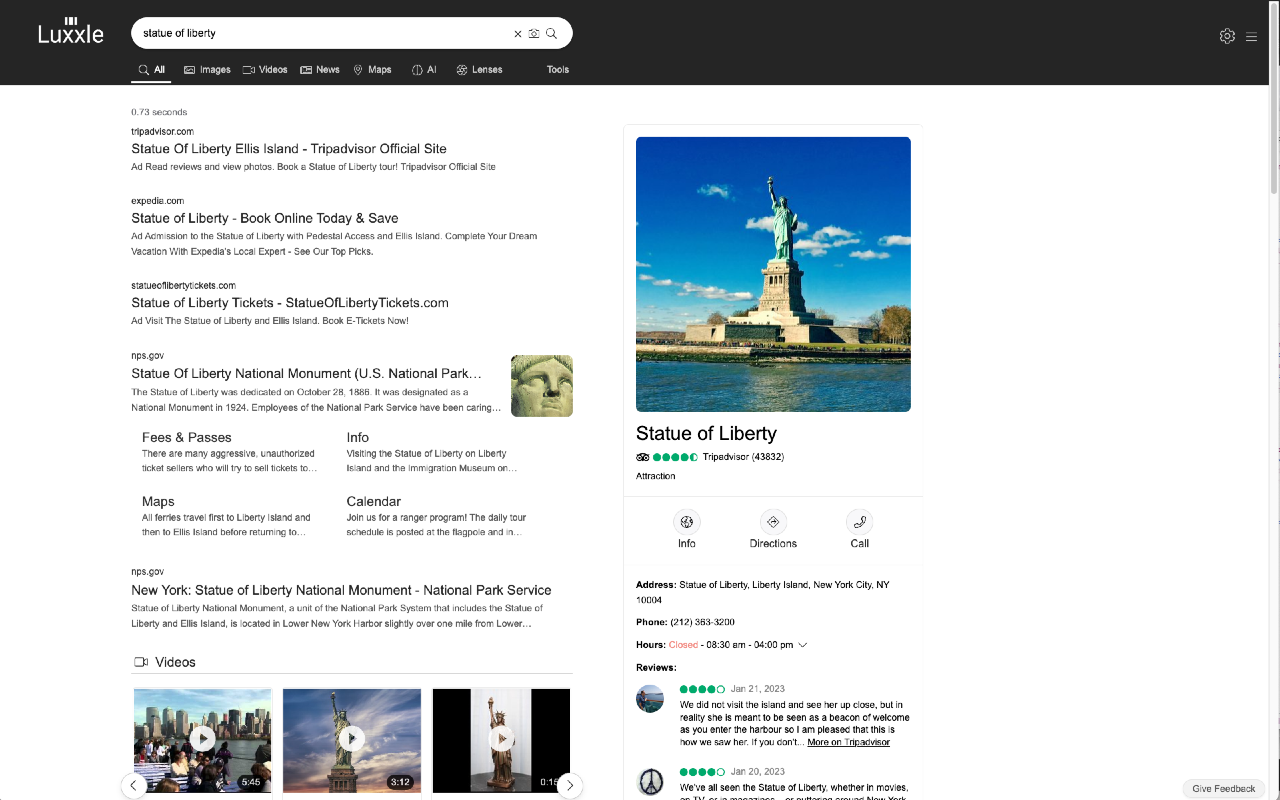The width and height of the screenshot is (1280, 800).
Task: Select the Lenses tab
Action: tap(479, 69)
